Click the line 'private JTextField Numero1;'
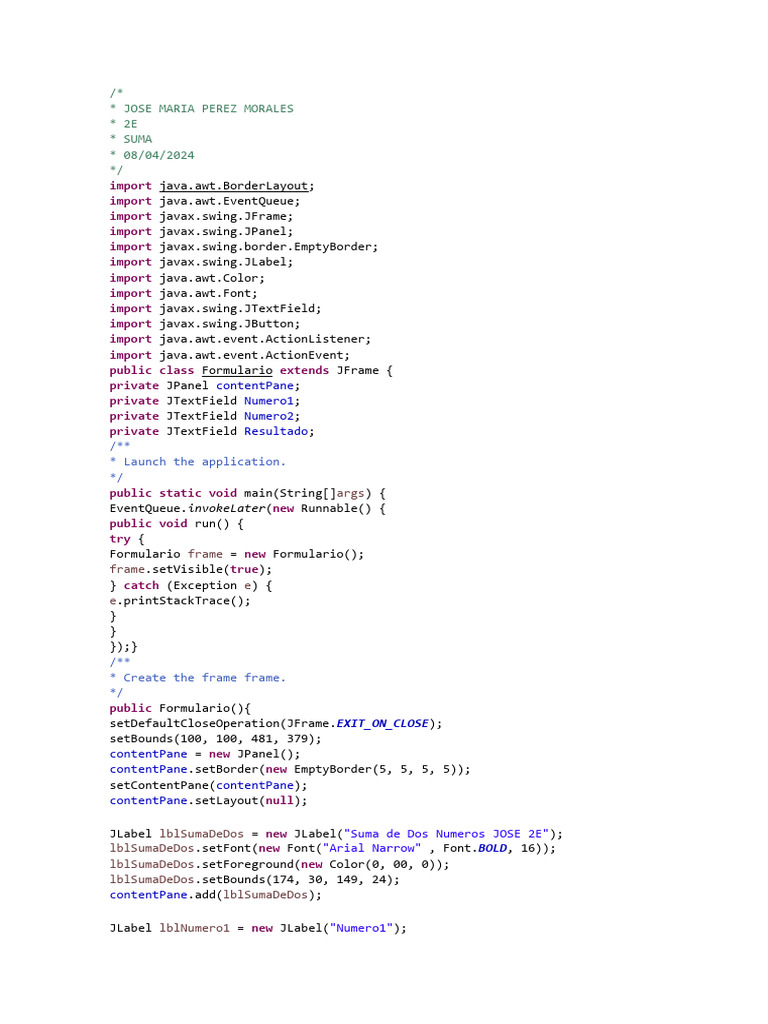The height and width of the screenshot is (1024, 768). coord(205,401)
